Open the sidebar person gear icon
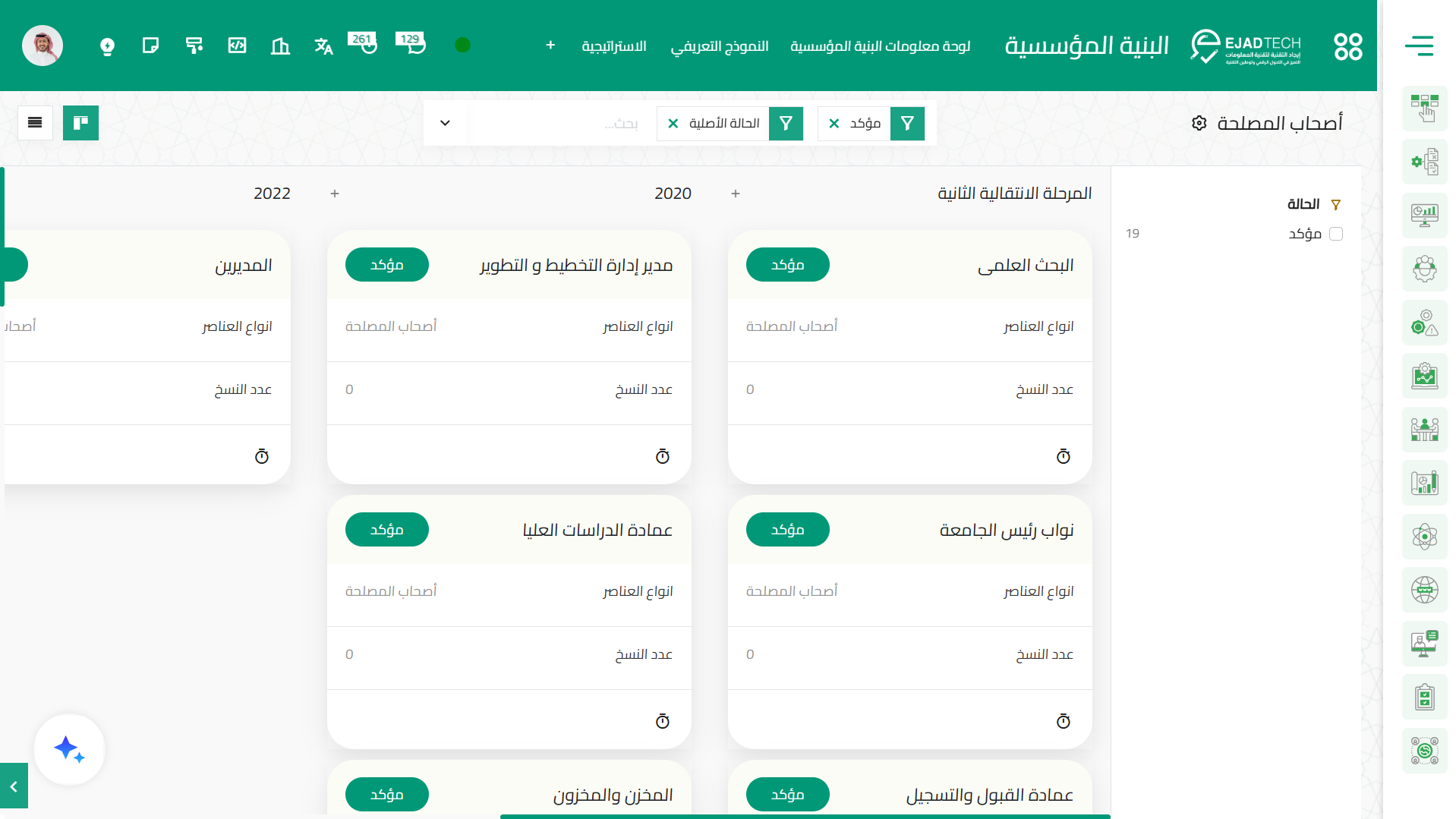The width and height of the screenshot is (1456, 819). (1425, 269)
